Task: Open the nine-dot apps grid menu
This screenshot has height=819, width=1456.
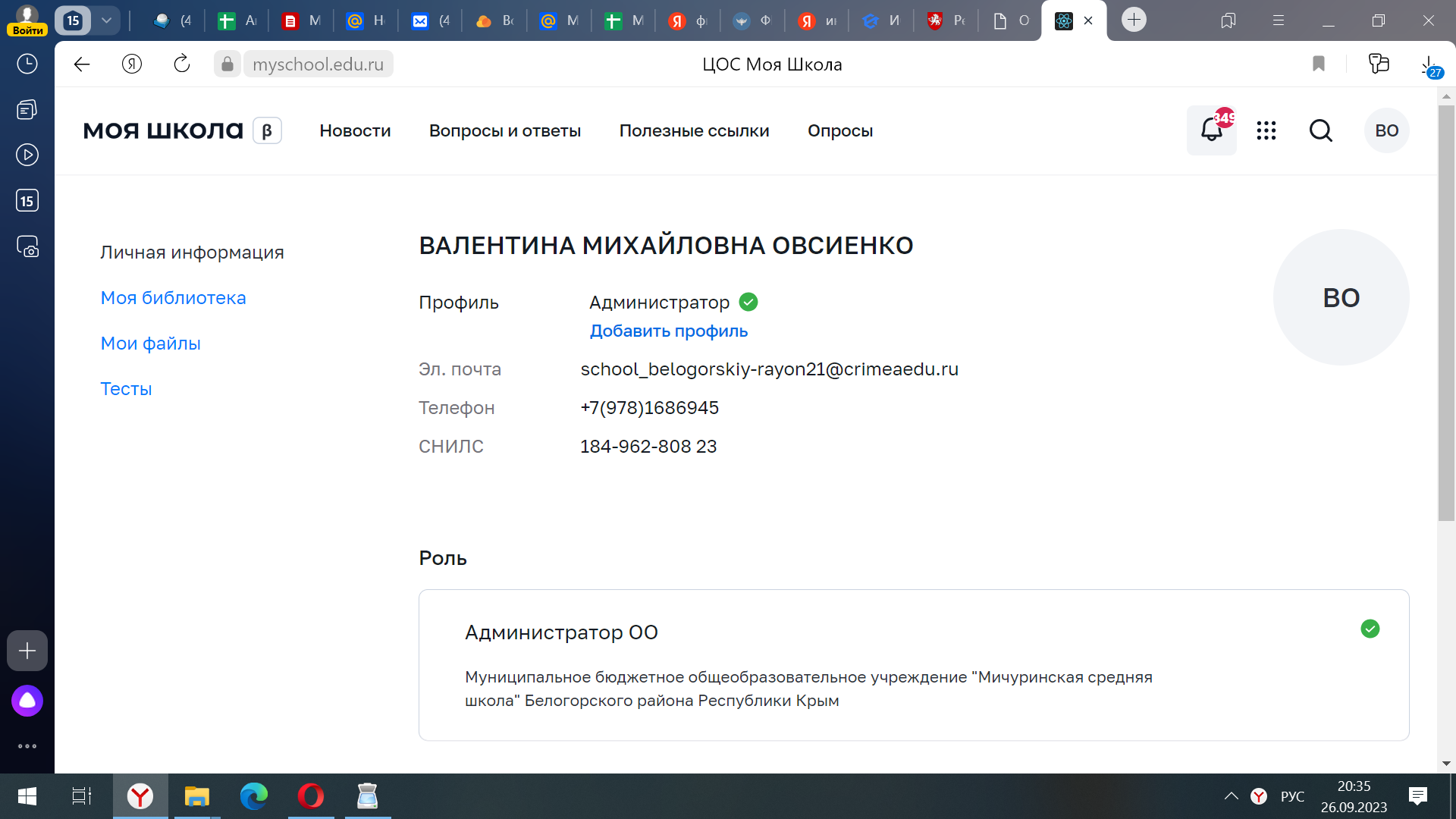Action: pyautogui.click(x=1266, y=130)
